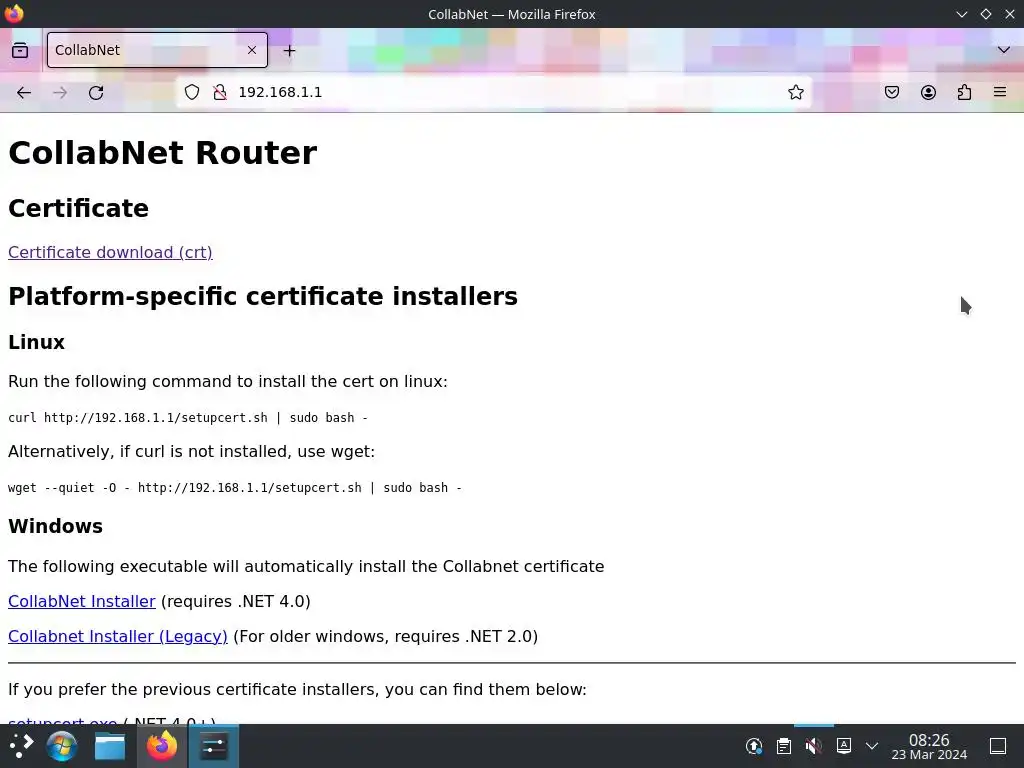Maximize the Firefox window

(x=985, y=14)
